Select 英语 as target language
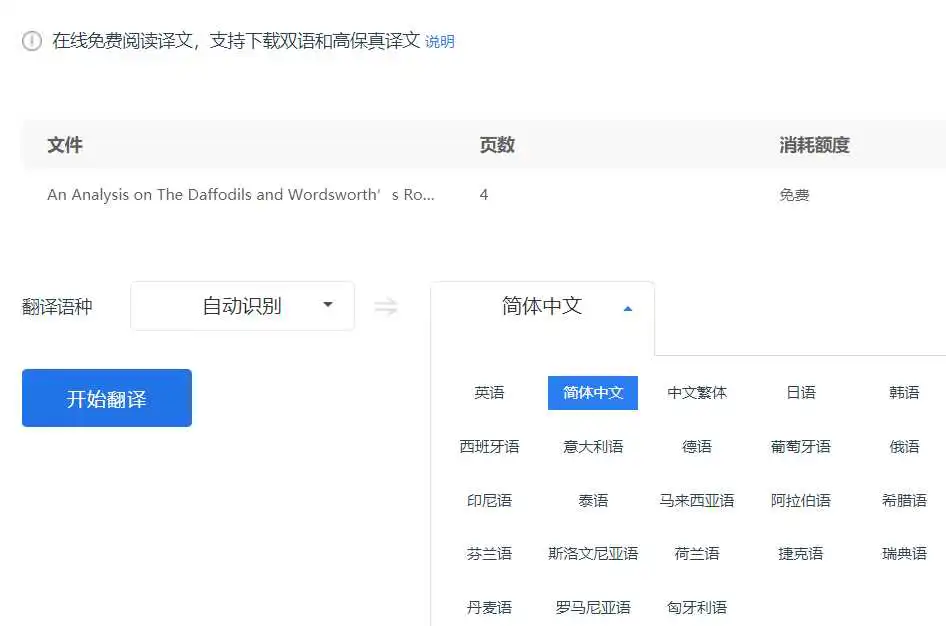This screenshot has height=626, width=946. point(489,393)
